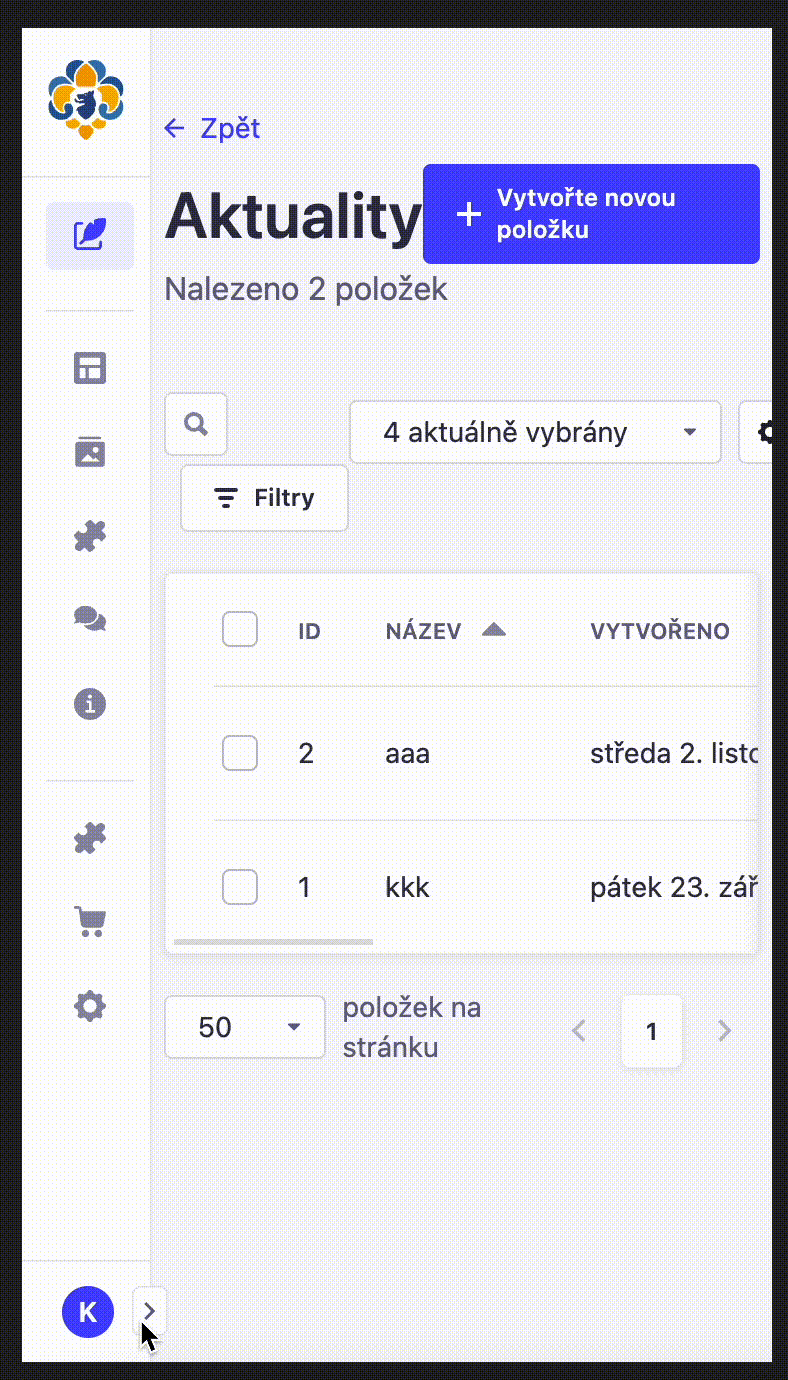The width and height of the screenshot is (788, 1380).
Task: Check the box for row kkk
Action: (x=240, y=887)
